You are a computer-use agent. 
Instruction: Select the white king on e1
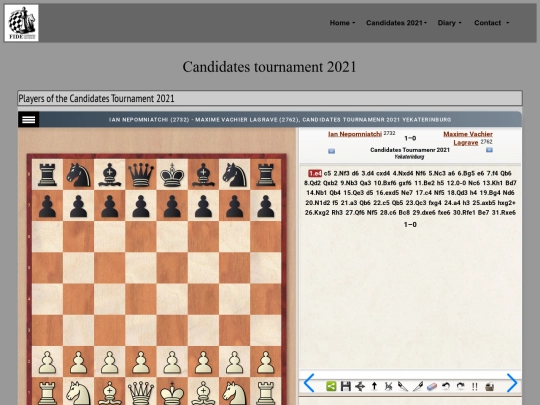pos(172,392)
